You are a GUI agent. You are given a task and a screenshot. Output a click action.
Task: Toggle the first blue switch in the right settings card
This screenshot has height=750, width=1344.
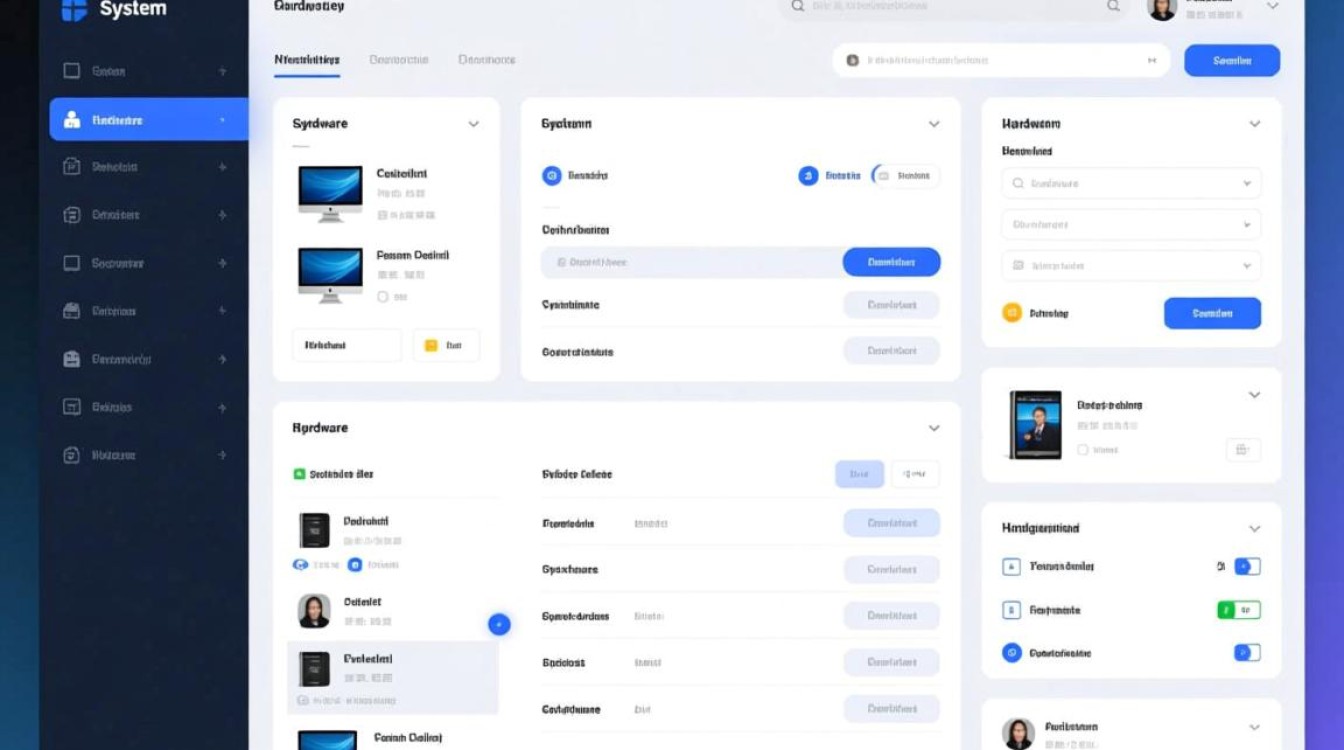coord(1247,566)
